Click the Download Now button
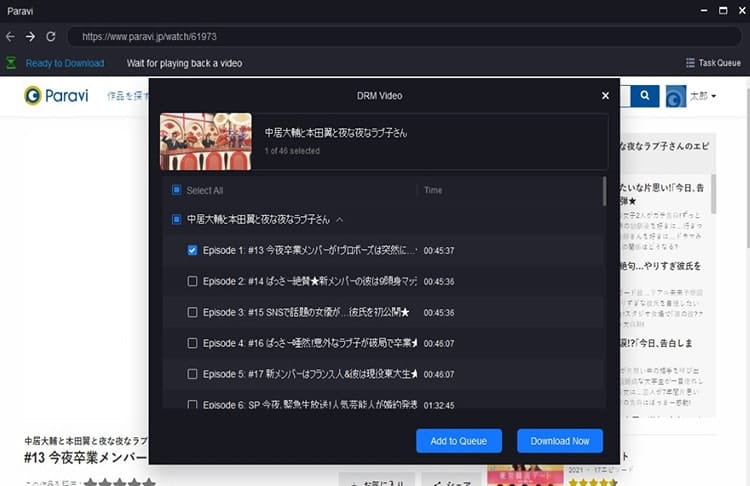This screenshot has height=486, width=750. pyautogui.click(x=560, y=441)
